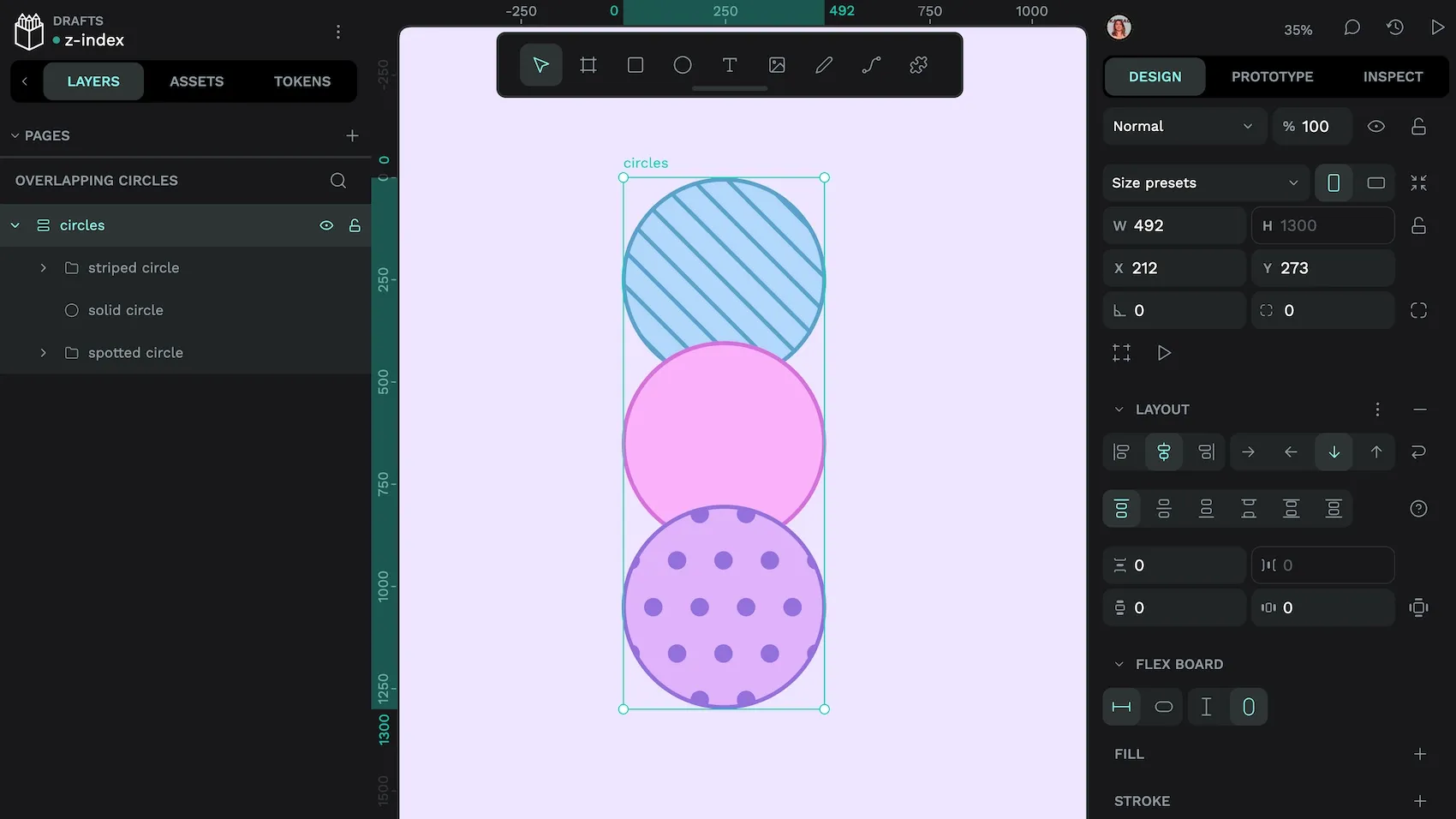
Task: Open version history clock icon
Action: [1394, 28]
